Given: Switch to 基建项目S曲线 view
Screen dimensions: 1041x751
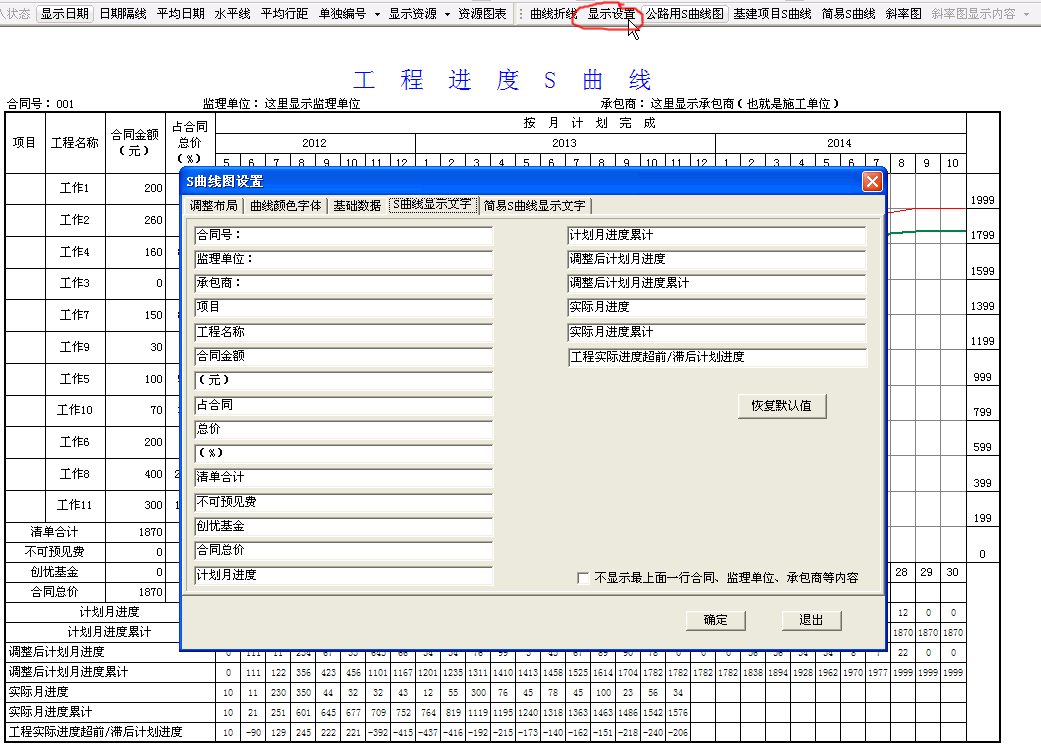Looking at the screenshot, I should coord(772,13).
